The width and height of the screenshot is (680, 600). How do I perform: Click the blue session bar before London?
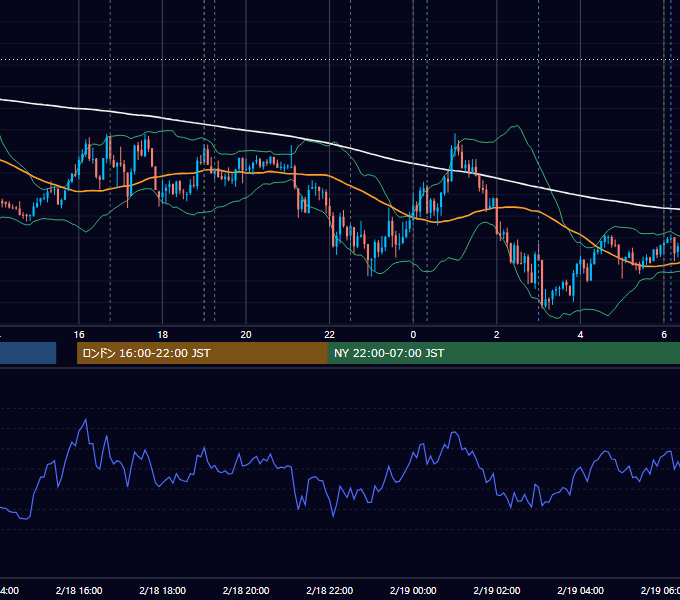(28, 353)
